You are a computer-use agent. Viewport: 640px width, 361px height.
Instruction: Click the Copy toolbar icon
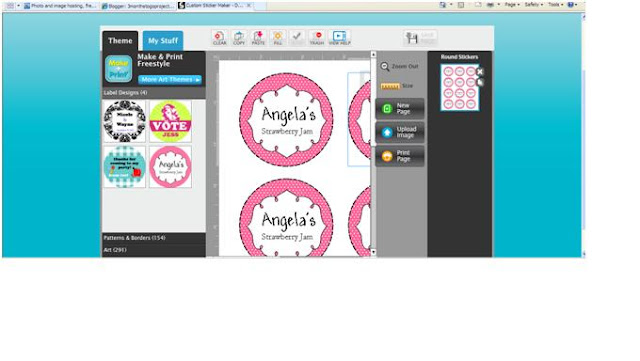click(239, 38)
